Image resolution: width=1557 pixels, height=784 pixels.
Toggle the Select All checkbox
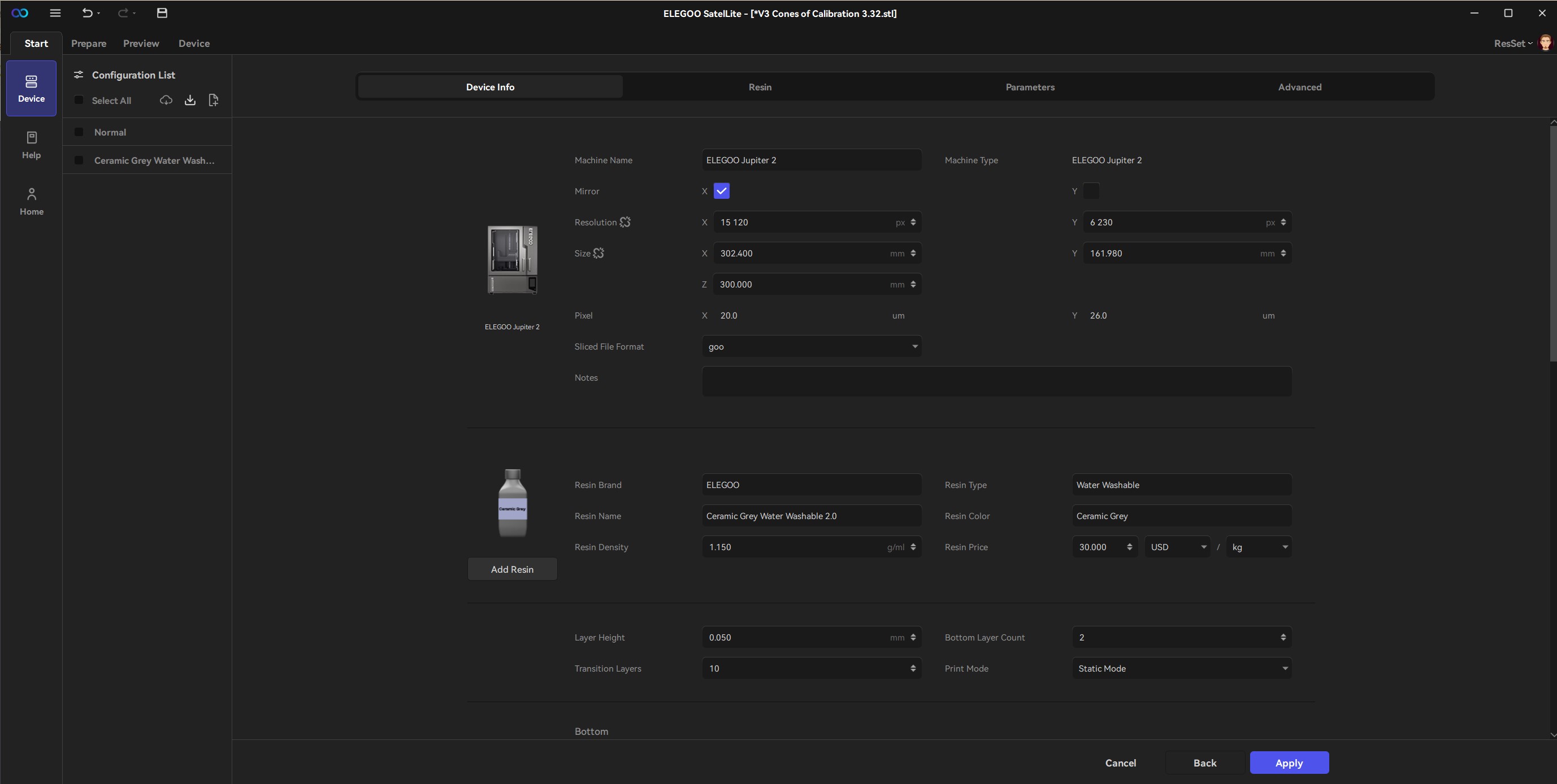pos(79,101)
